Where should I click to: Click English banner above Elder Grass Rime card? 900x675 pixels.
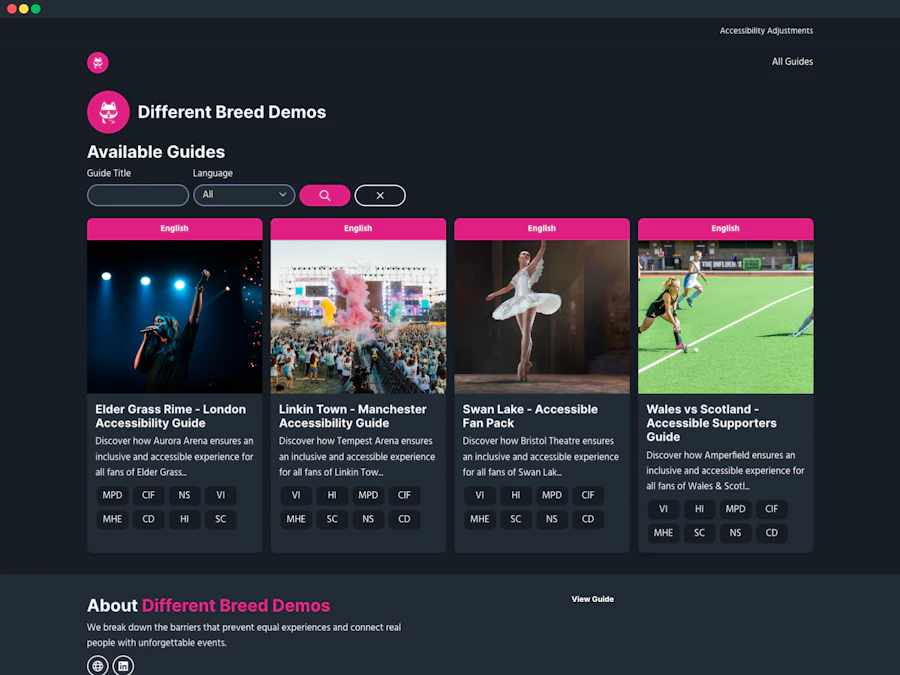[x=174, y=228]
